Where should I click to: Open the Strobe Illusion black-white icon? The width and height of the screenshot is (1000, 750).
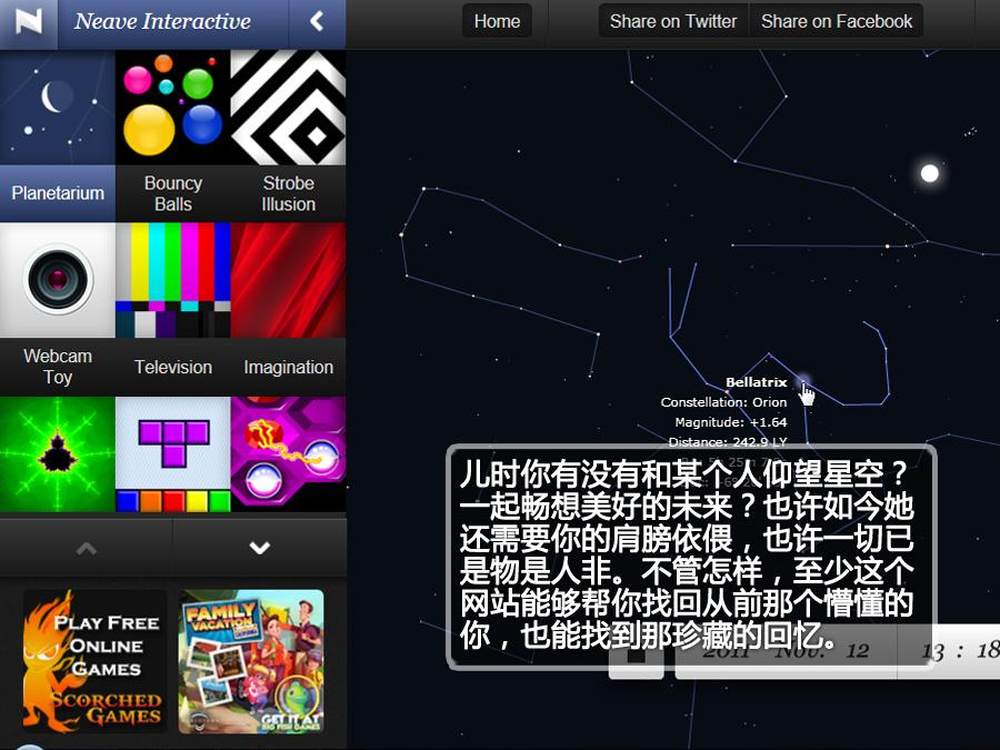coord(288,107)
